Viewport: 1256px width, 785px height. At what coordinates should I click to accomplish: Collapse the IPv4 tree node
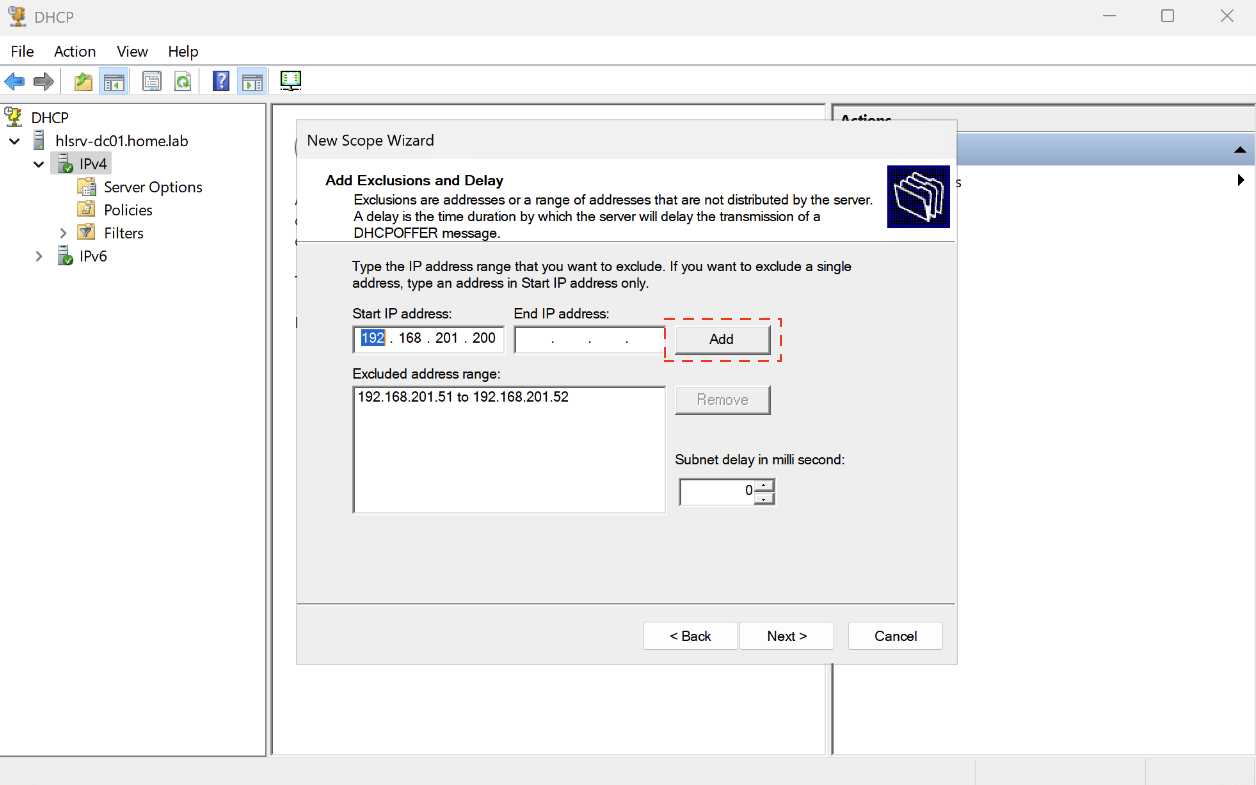pyautogui.click(x=39, y=164)
